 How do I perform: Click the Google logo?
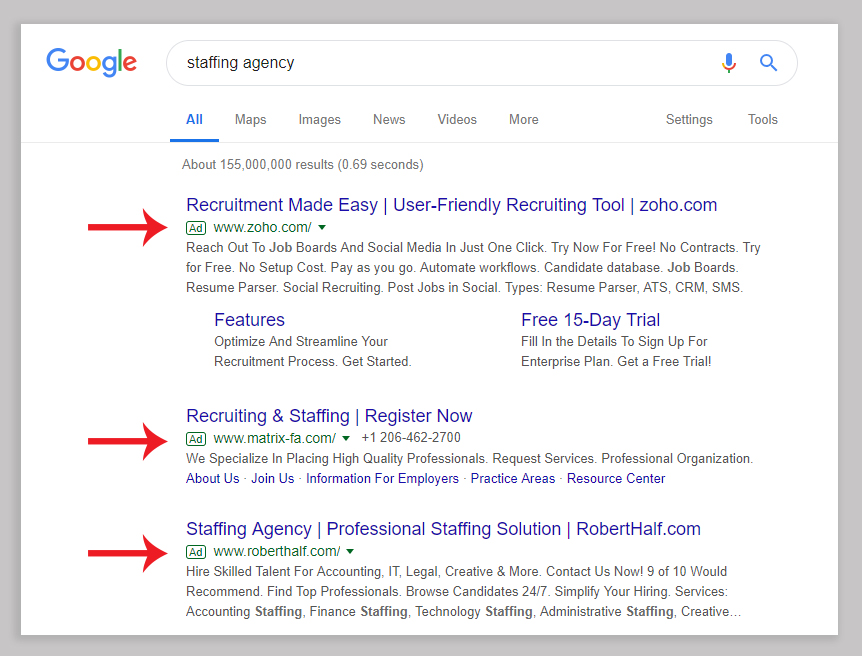(91, 62)
